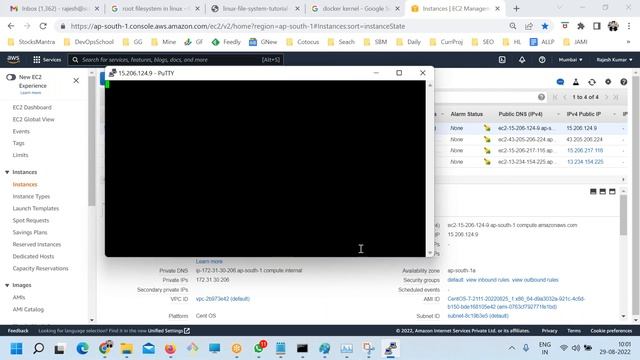Click inside the PuTTY terminal area
This screenshot has height=360, width=640.
265,168
